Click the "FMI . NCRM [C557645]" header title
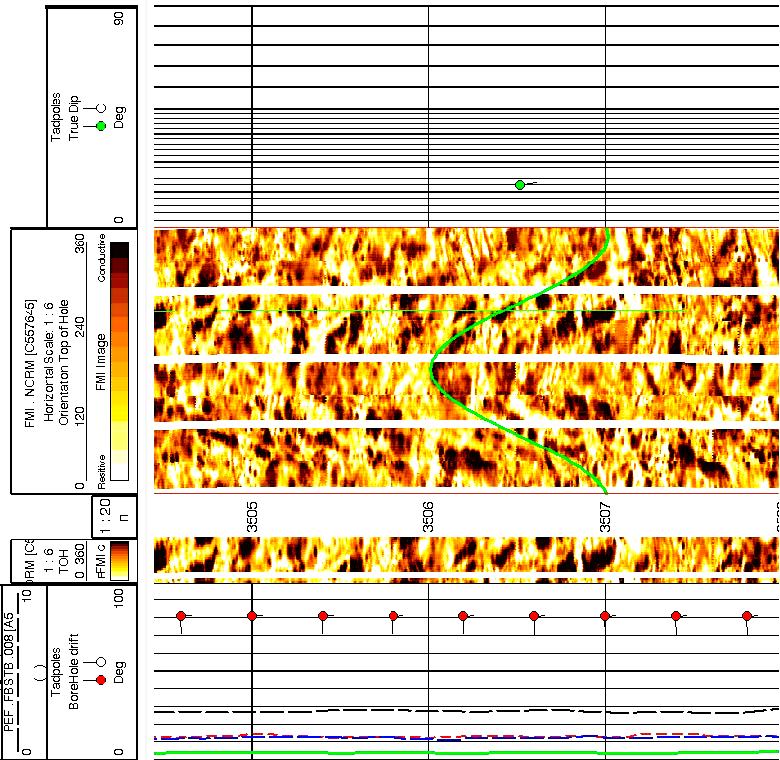This screenshot has height=760, width=780. point(30,362)
